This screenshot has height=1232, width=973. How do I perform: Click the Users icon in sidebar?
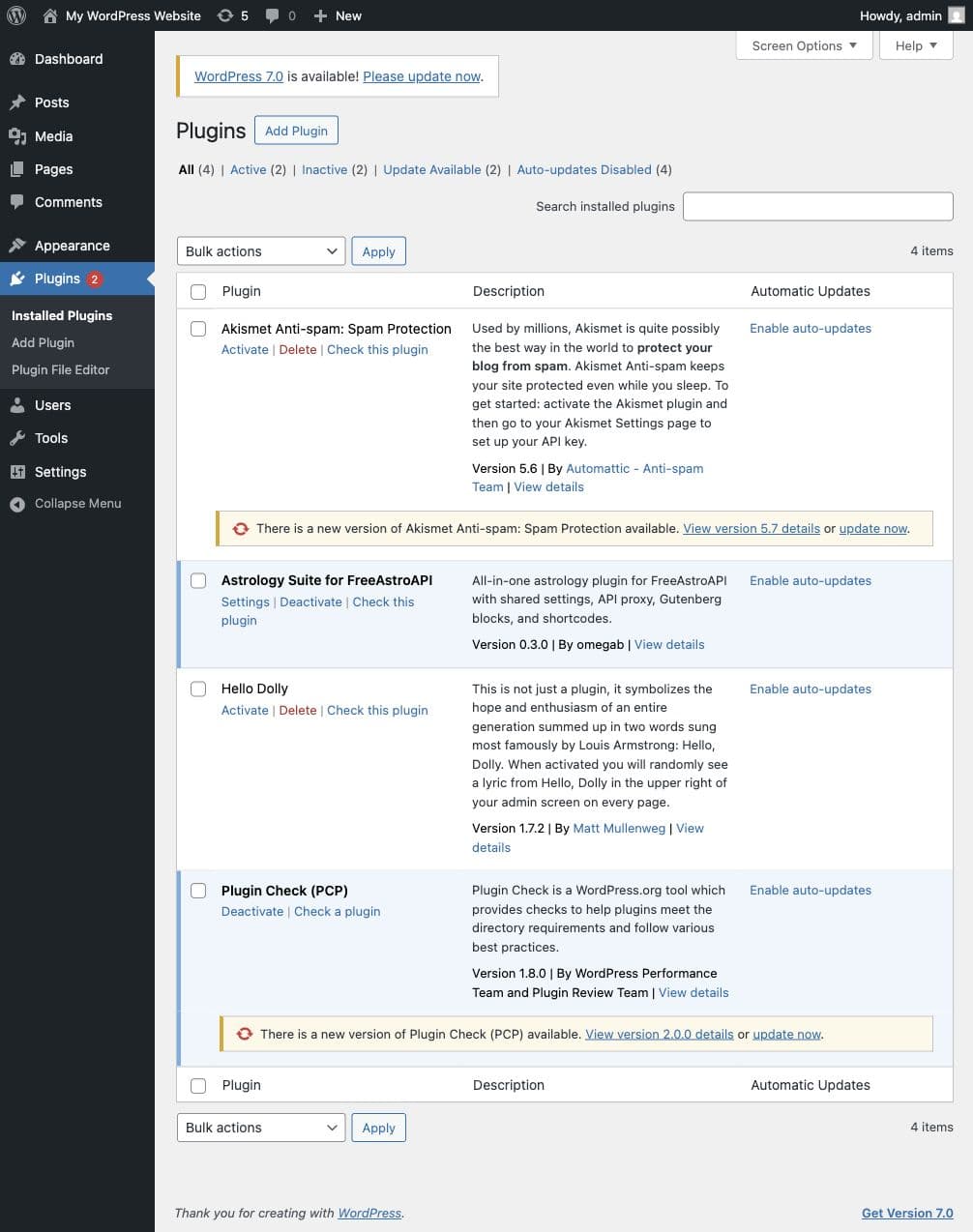click(x=17, y=405)
